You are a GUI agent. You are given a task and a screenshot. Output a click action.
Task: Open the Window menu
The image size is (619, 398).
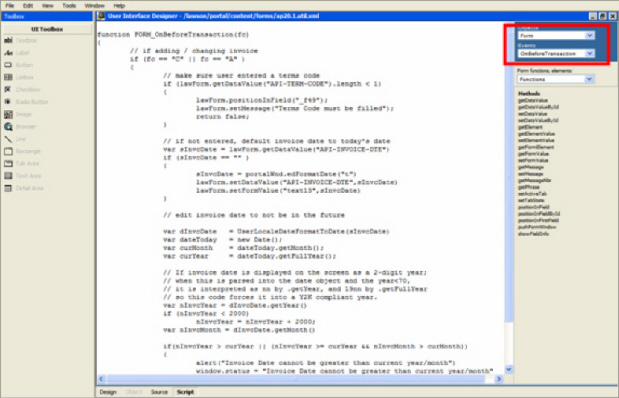[95, 6]
